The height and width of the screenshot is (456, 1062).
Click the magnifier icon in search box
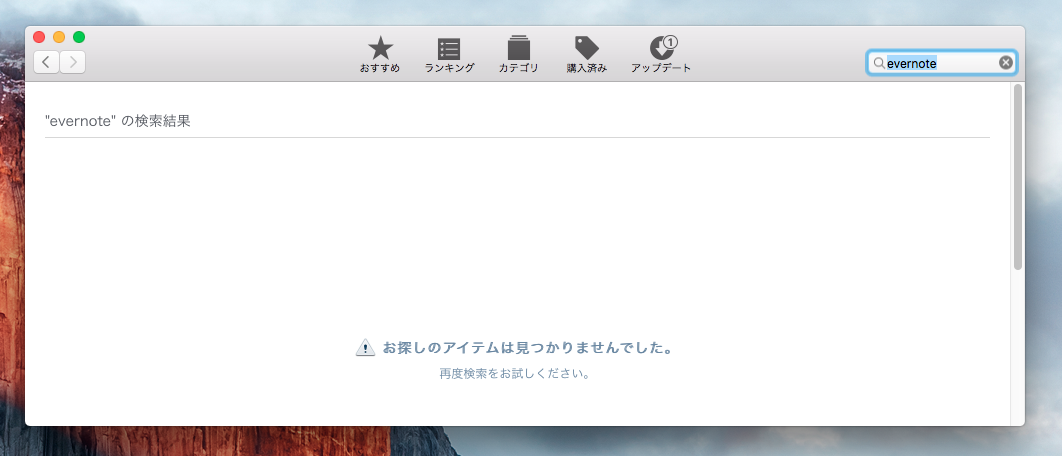(878, 63)
